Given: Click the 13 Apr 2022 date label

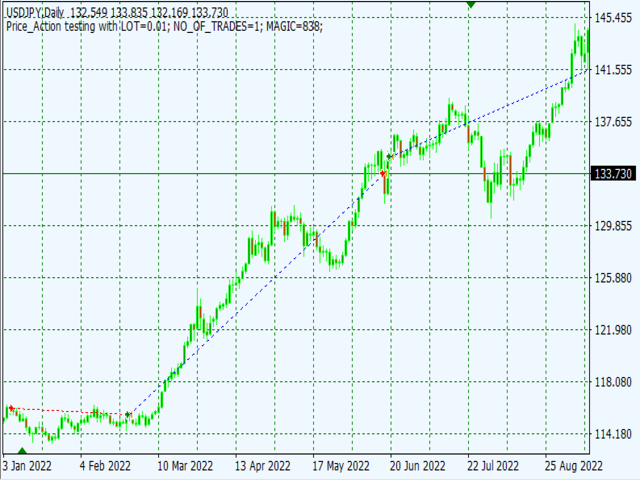Looking at the screenshot, I should 262,466.
